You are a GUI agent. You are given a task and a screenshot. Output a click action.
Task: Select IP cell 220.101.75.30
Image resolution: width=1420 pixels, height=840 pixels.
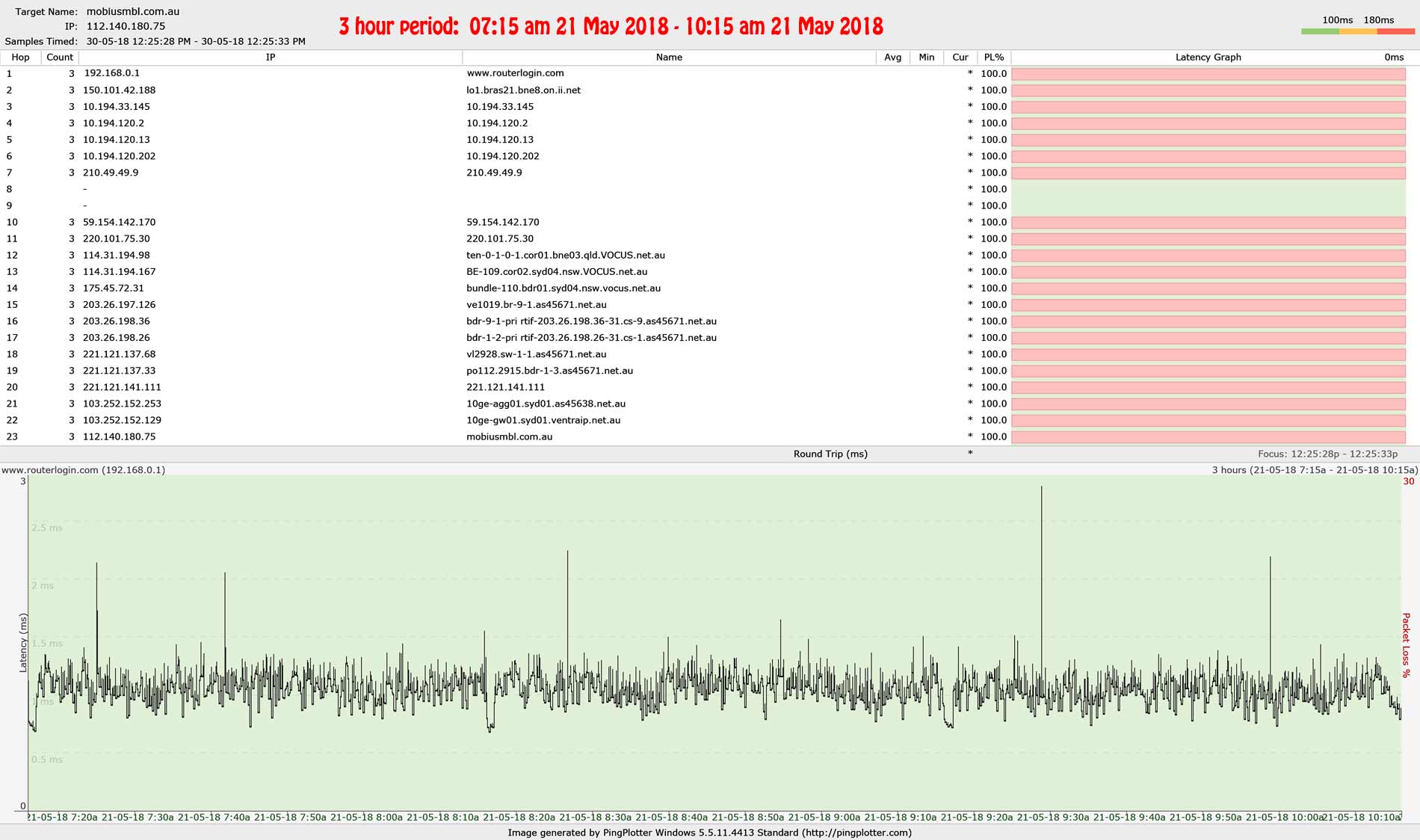(117, 238)
